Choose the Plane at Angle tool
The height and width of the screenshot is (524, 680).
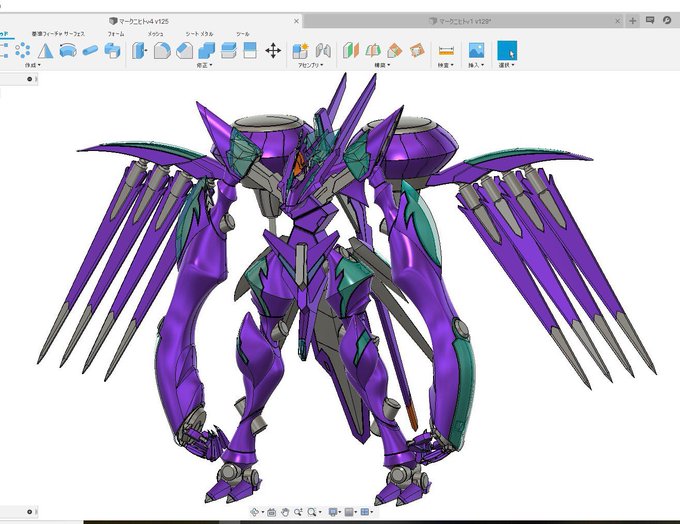point(373,51)
